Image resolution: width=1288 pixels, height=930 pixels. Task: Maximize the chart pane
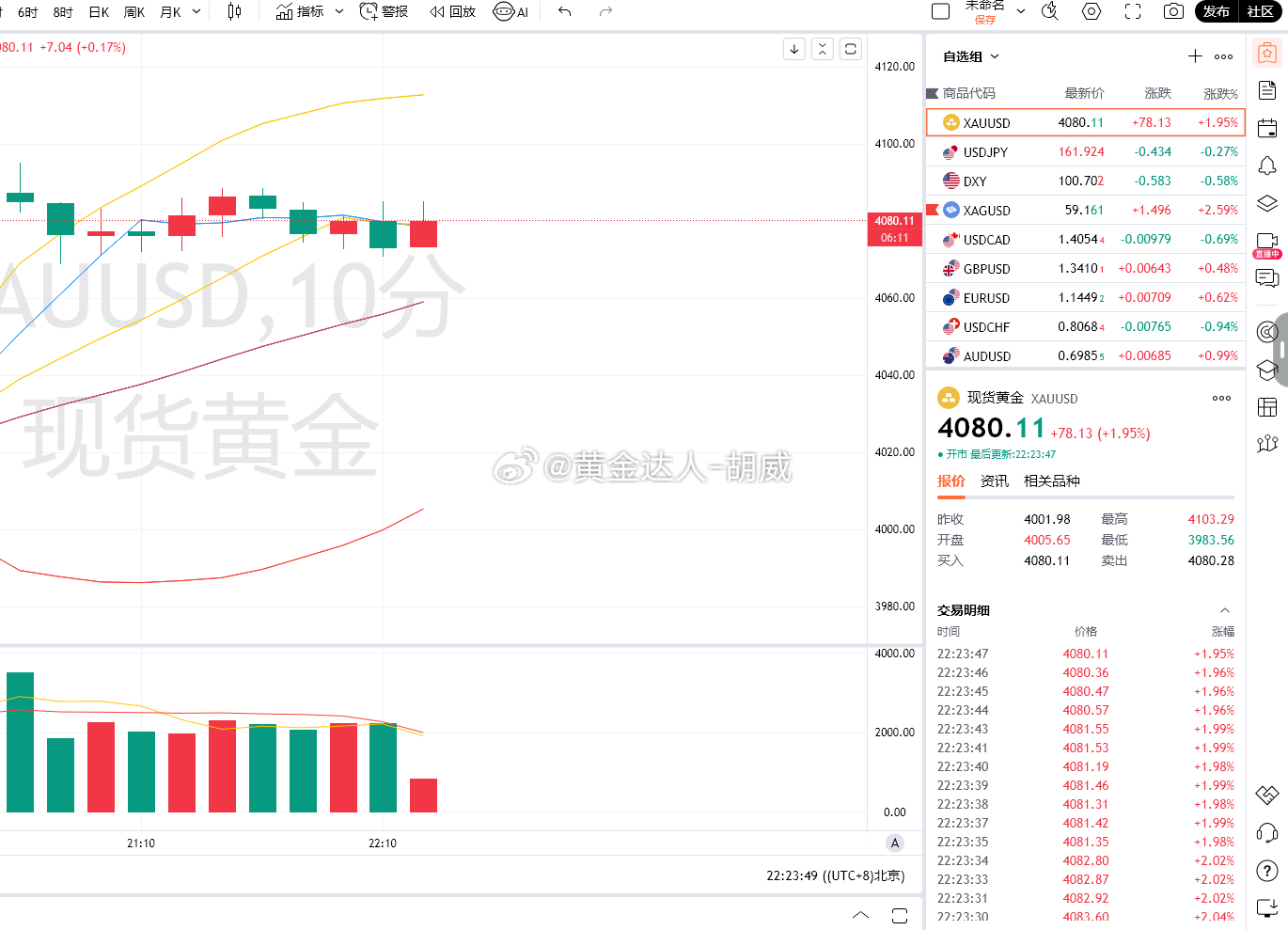(x=851, y=49)
